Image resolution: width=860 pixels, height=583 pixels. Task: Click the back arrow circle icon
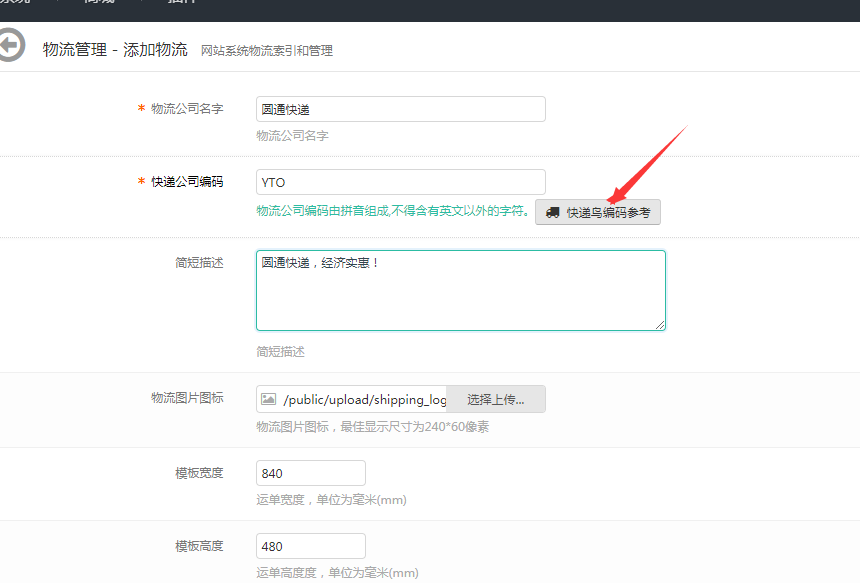tap(9, 46)
